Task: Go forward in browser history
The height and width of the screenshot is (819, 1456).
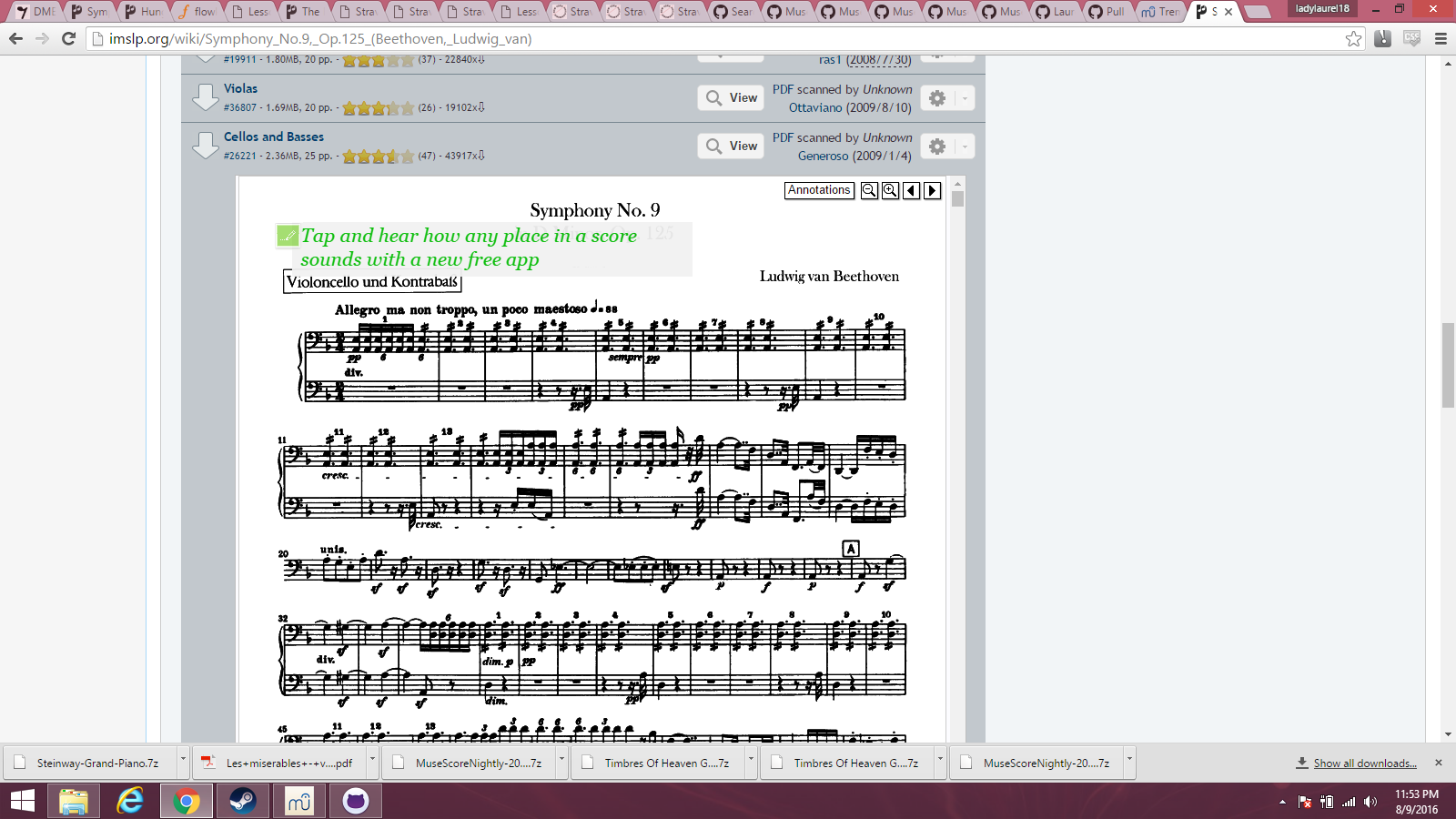Action: coord(42,38)
